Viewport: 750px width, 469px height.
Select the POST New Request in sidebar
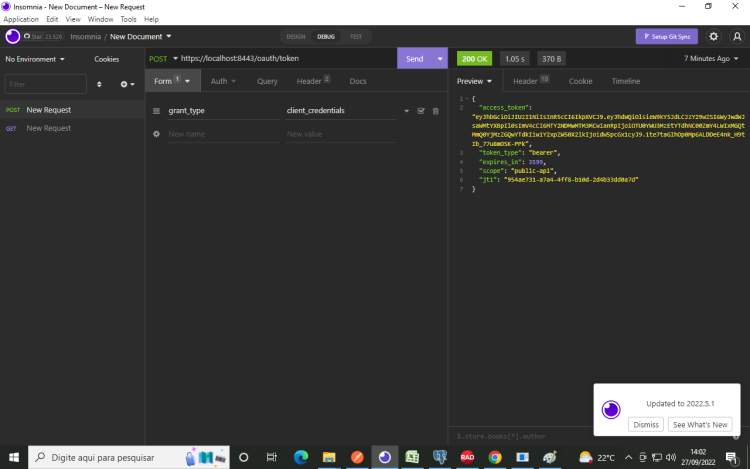(x=72, y=110)
